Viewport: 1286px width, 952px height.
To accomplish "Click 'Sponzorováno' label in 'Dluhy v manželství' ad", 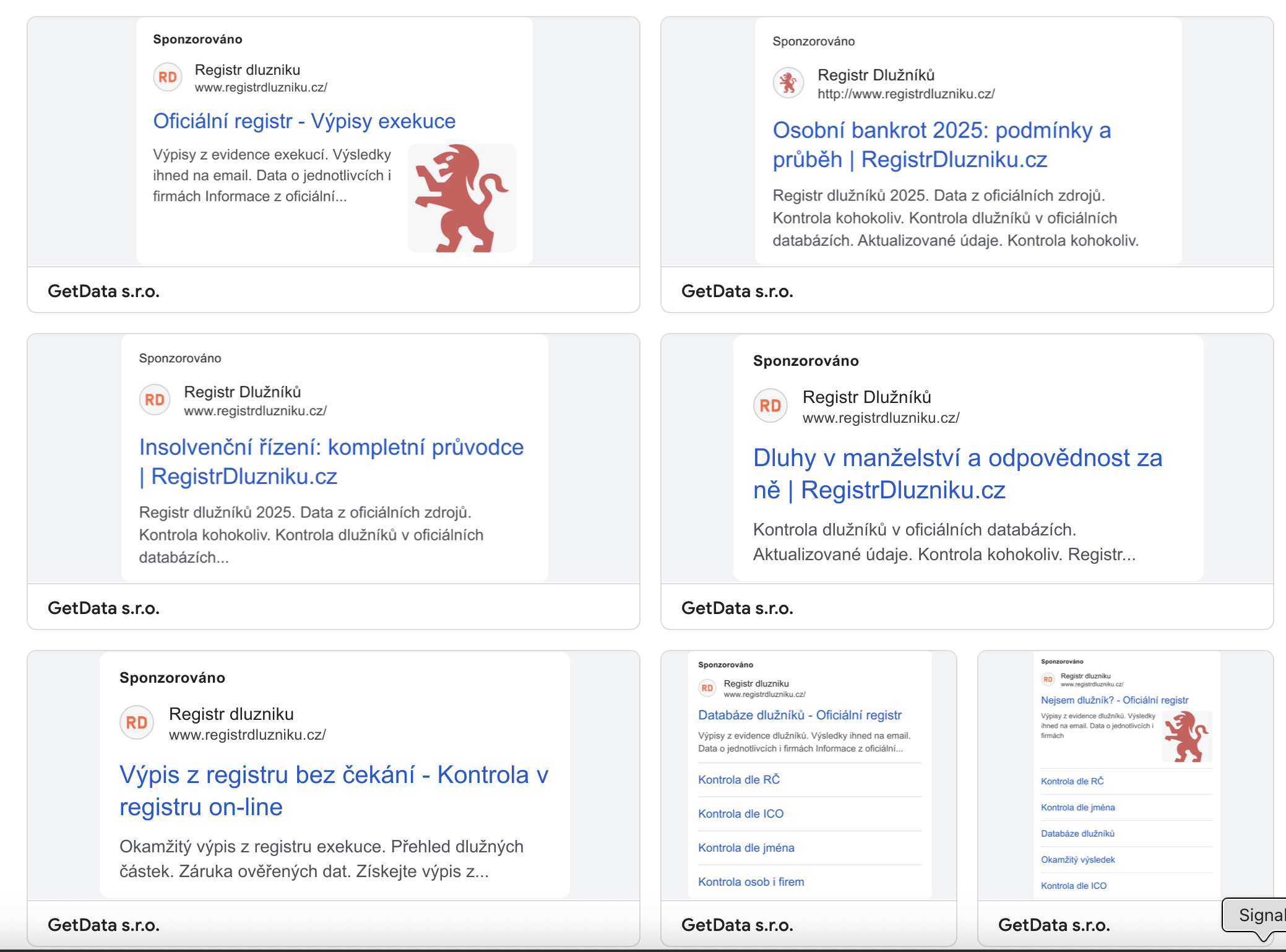I will click(x=806, y=361).
